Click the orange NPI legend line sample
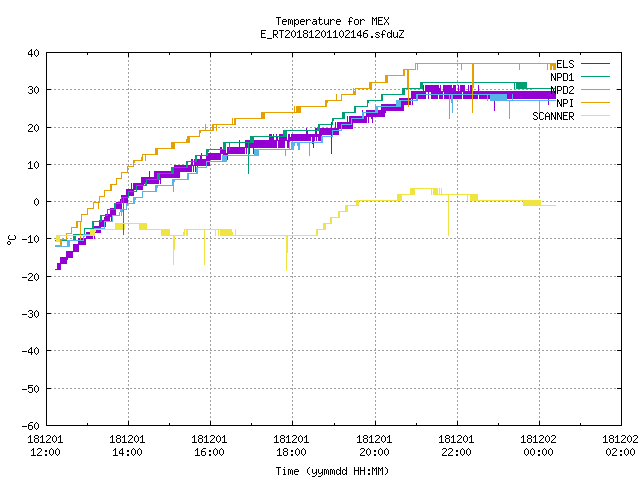Viewport: 640px width, 480px height. (596, 103)
